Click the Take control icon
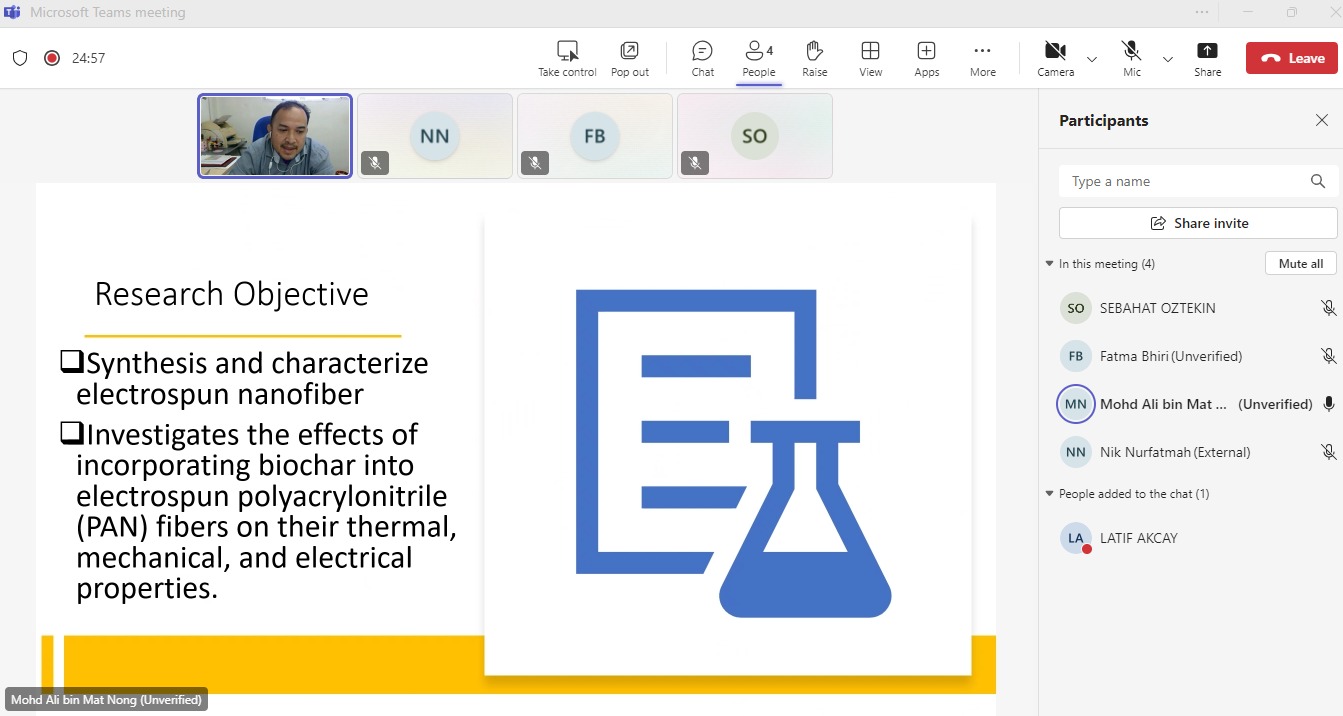1343x716 pixels. click(567, 51)
